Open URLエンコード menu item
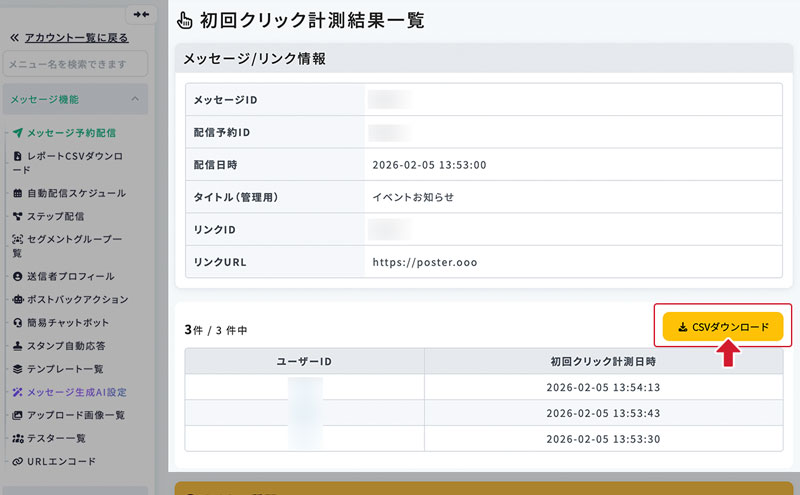Screen dimensions: 800x495 click(54, 461)
